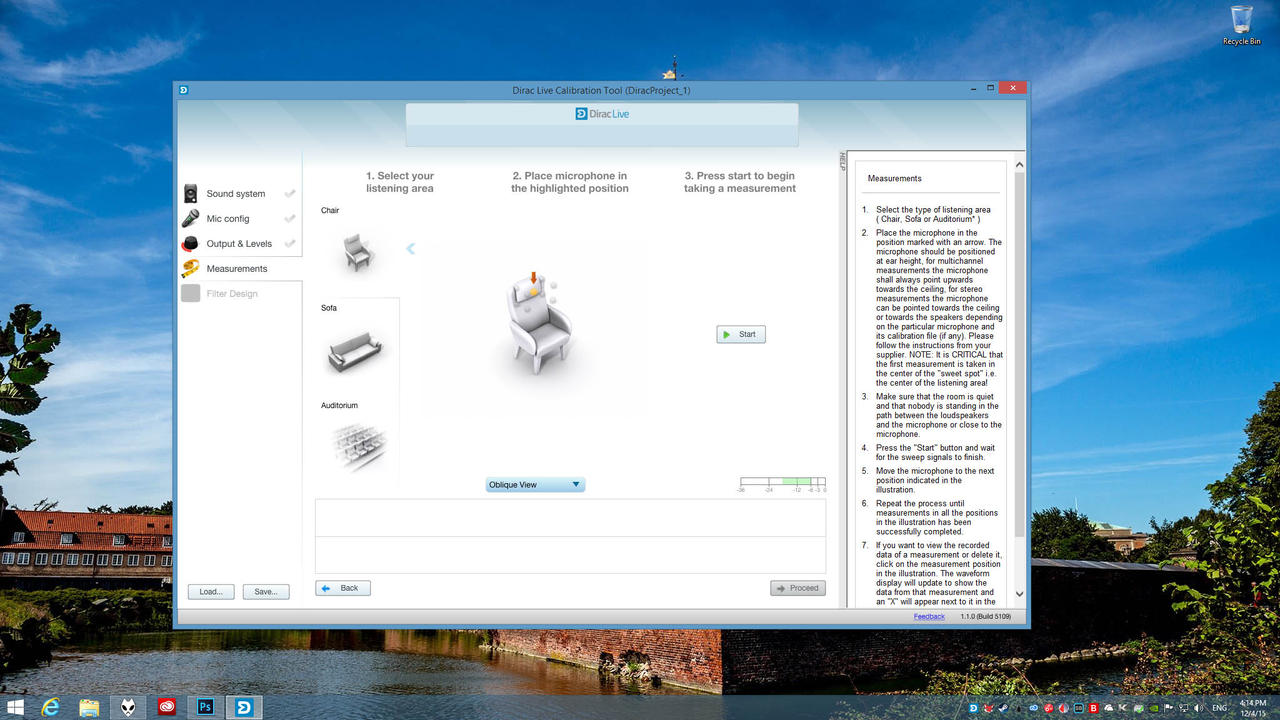Click the microphone icon for Mic config

(x=190, y=219)
